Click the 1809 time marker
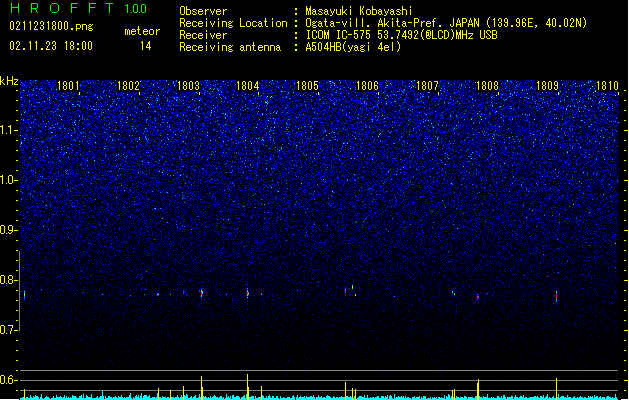This screenshot has width=629, height=400. click(x=547, y=85)
